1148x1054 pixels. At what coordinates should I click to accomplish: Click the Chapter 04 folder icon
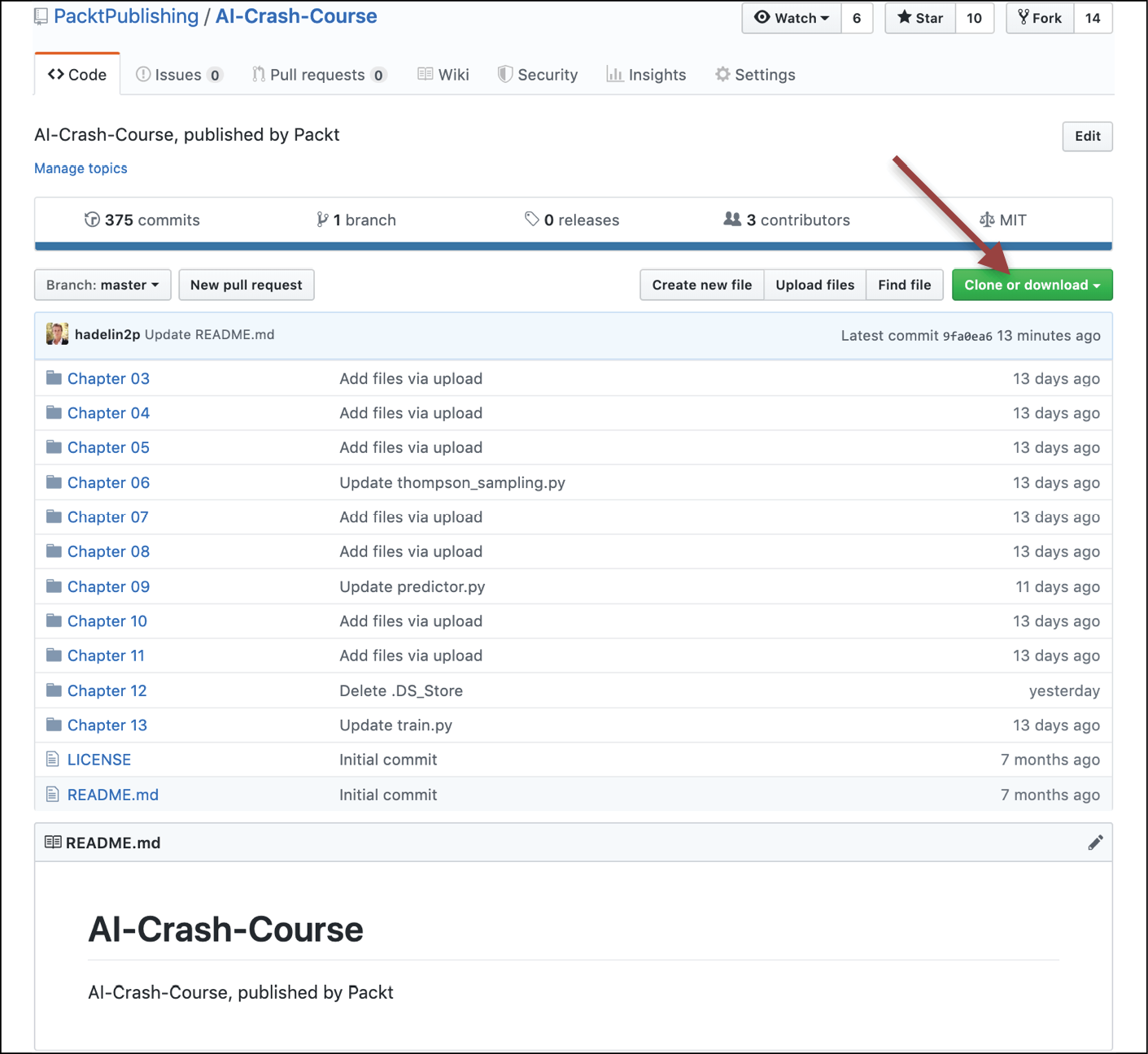[55, 412]
